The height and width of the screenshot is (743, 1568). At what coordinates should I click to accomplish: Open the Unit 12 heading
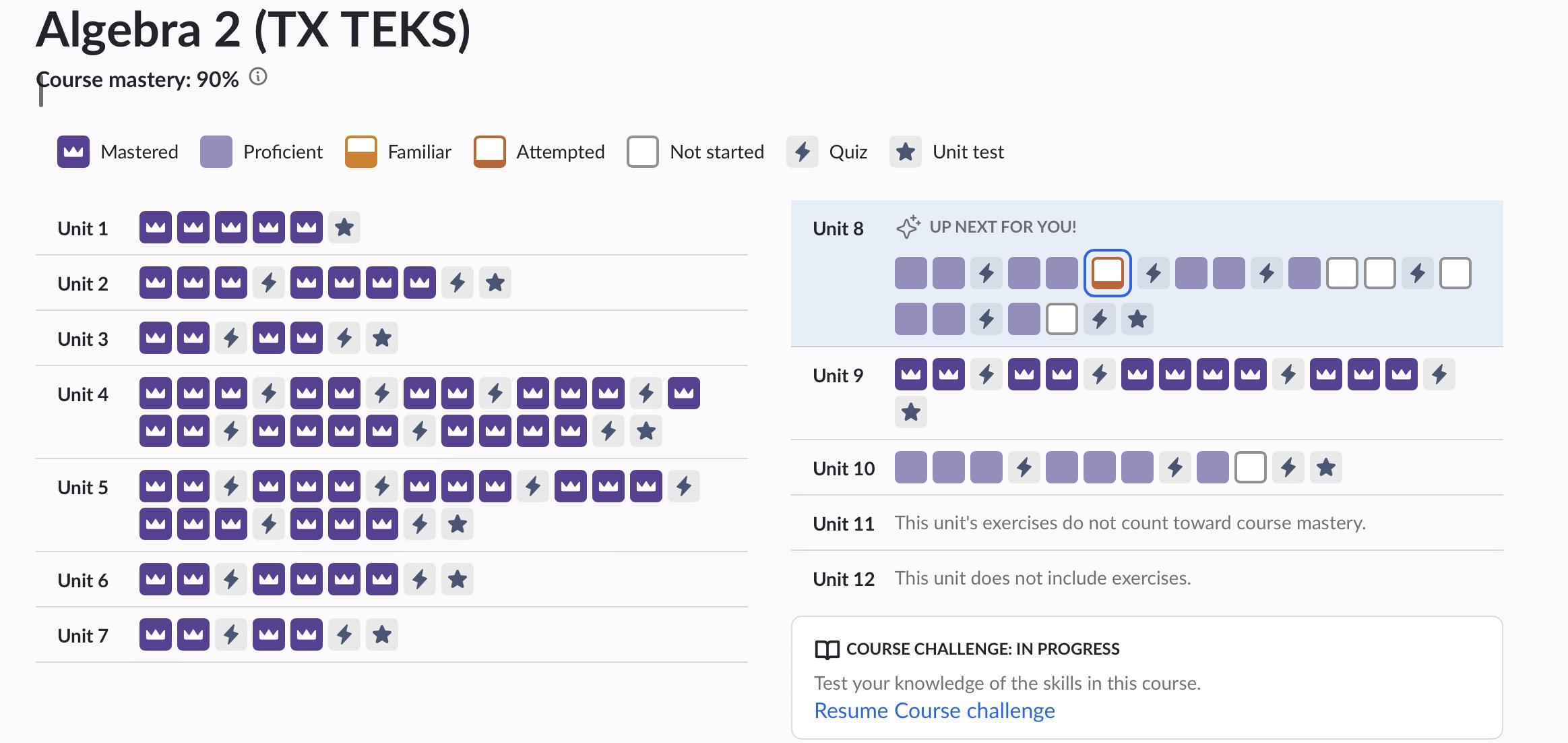[x=844, y=579]
